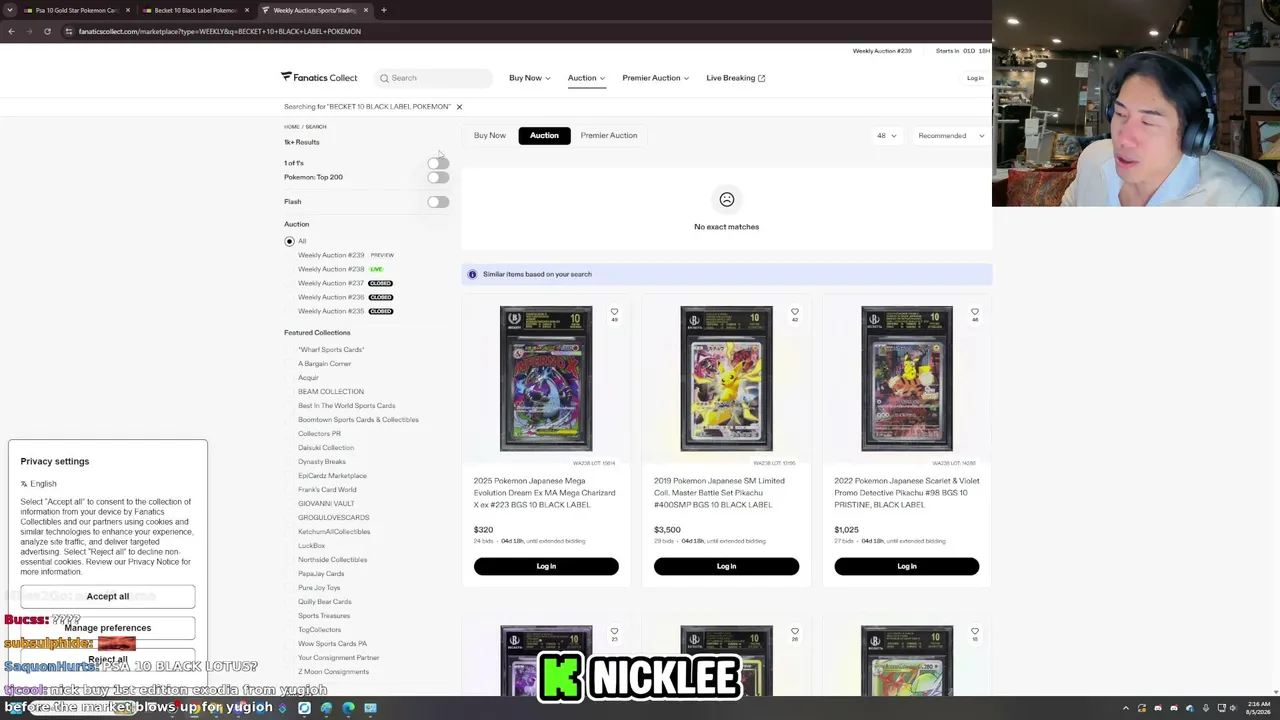The height and width of the screenshot is (720, 1280).
Task: Open the Premier Auction nav dropdown
Action: 655,78
